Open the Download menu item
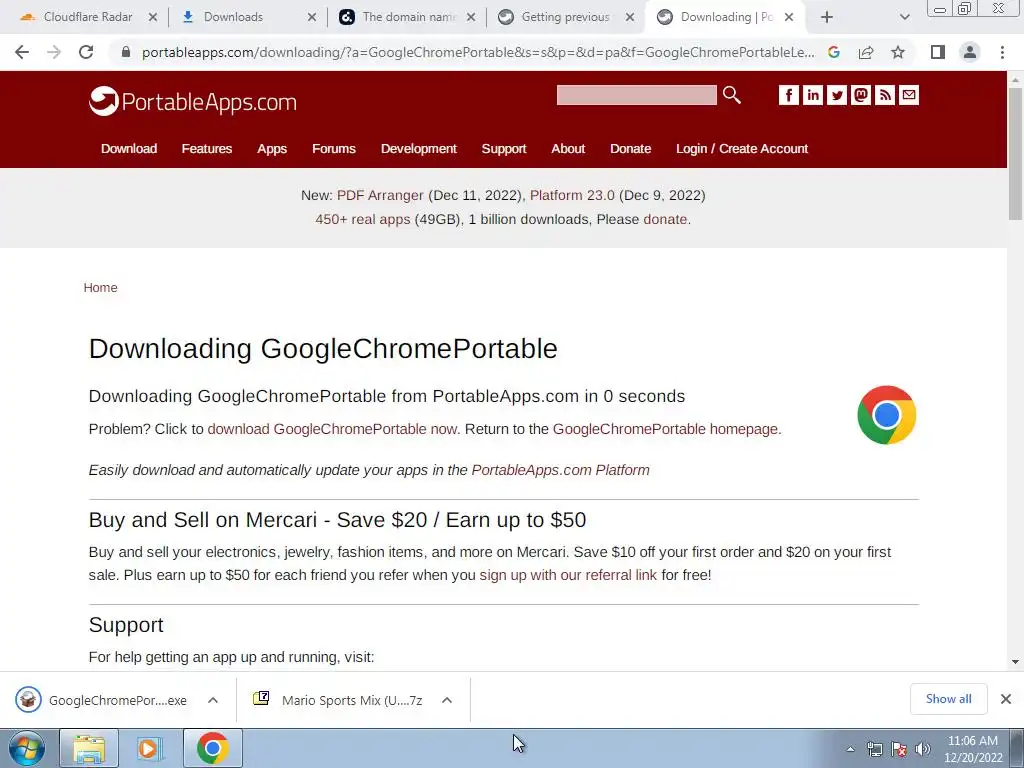 tap(129, 149)
